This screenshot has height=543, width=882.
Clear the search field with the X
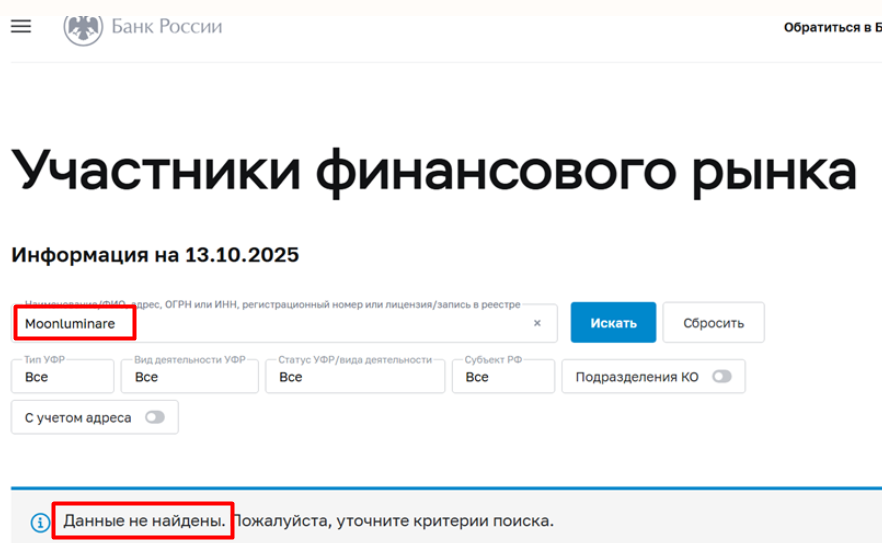click(537, 323)
